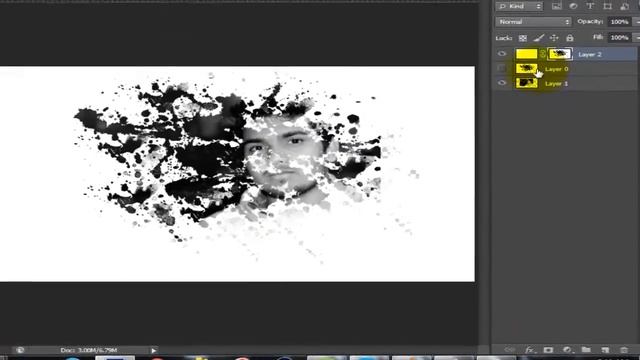640x360 pixels.
Task: Toggle lock image pixels brush icon
Action: pos(538,38)
